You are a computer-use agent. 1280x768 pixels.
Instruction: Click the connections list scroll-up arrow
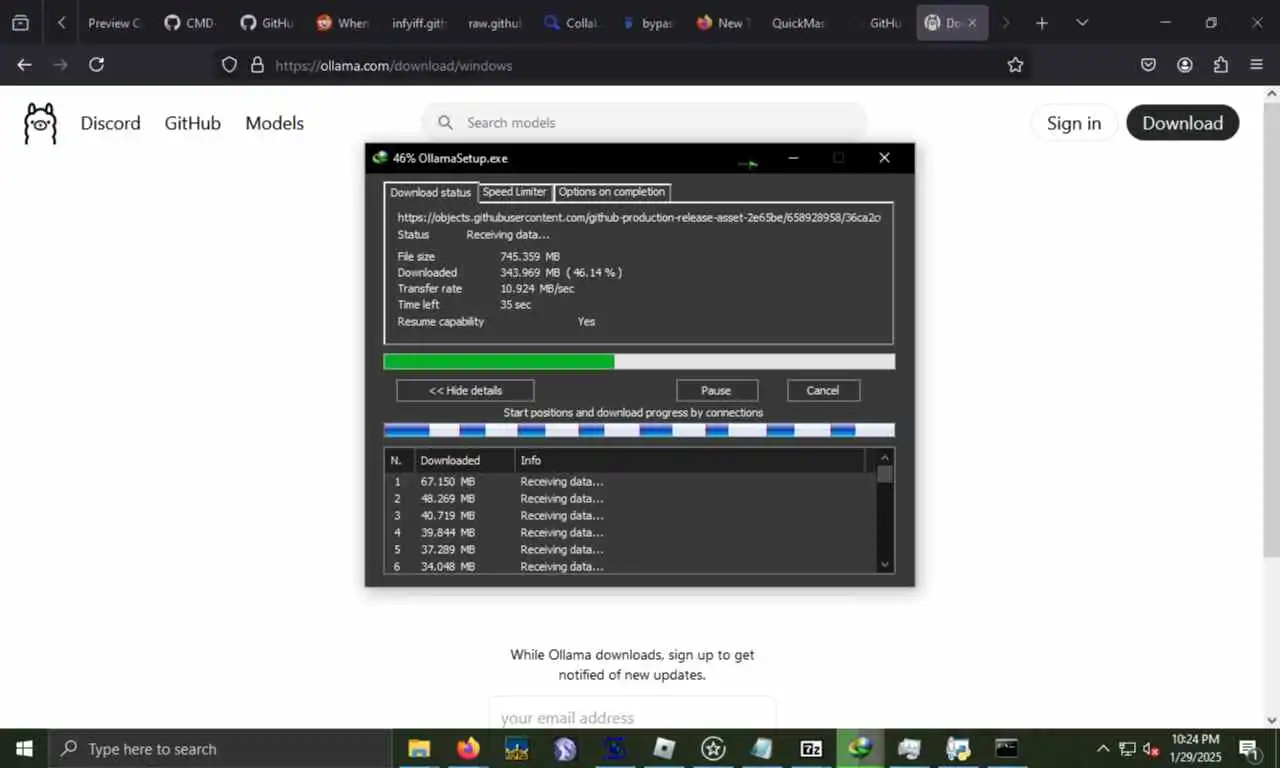point(884,458)
